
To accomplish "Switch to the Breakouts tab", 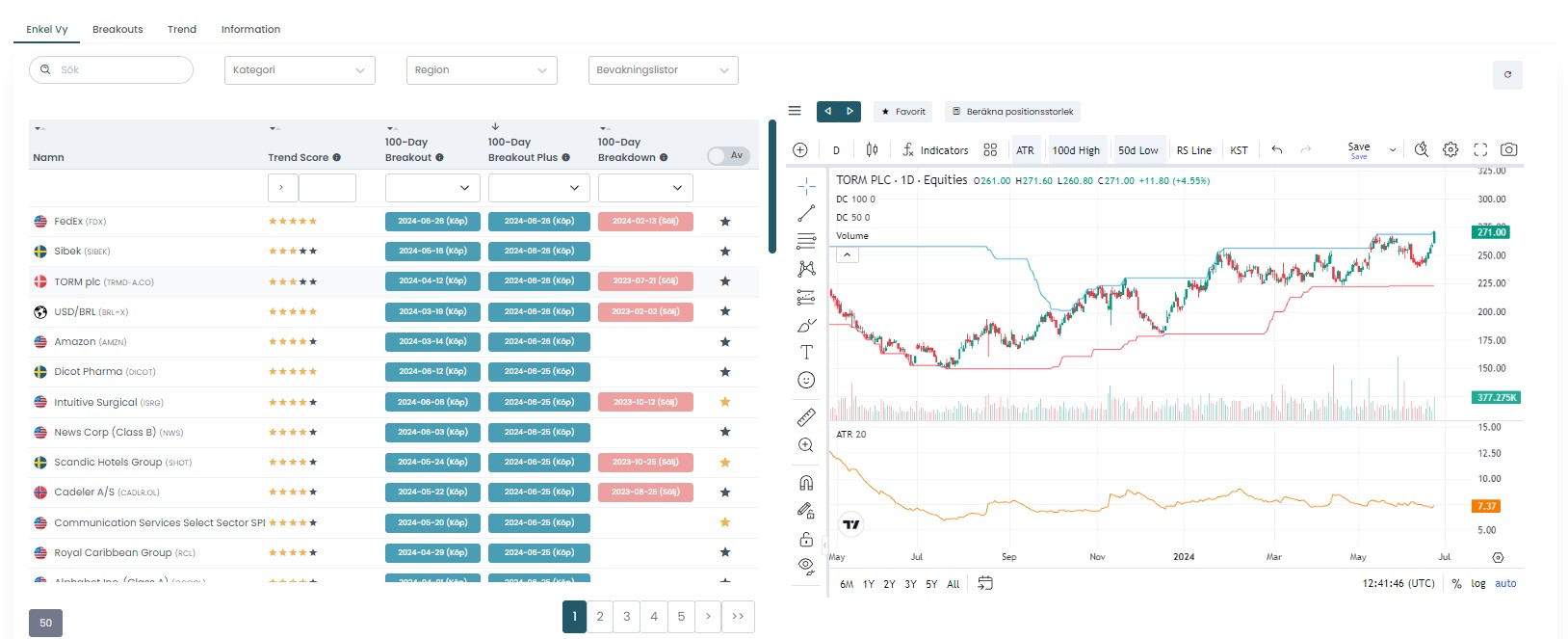I will 118,30.
